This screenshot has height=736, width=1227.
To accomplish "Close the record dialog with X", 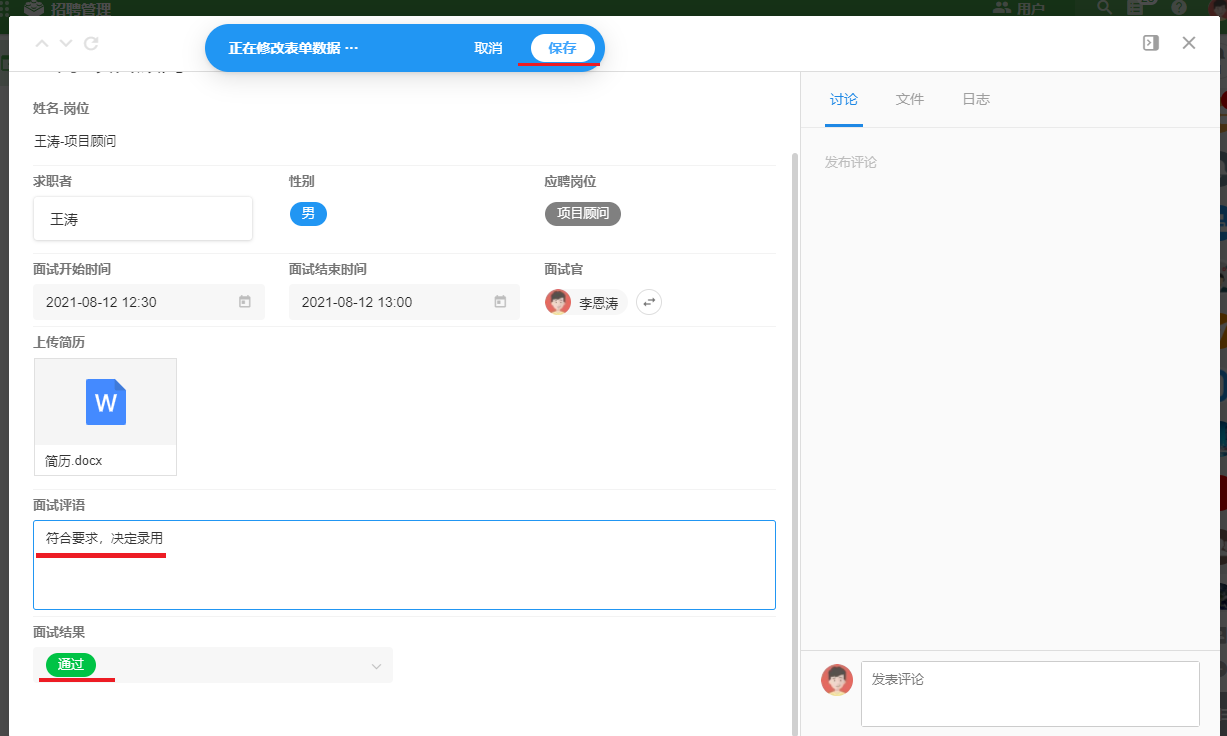I will point(1189,43).
